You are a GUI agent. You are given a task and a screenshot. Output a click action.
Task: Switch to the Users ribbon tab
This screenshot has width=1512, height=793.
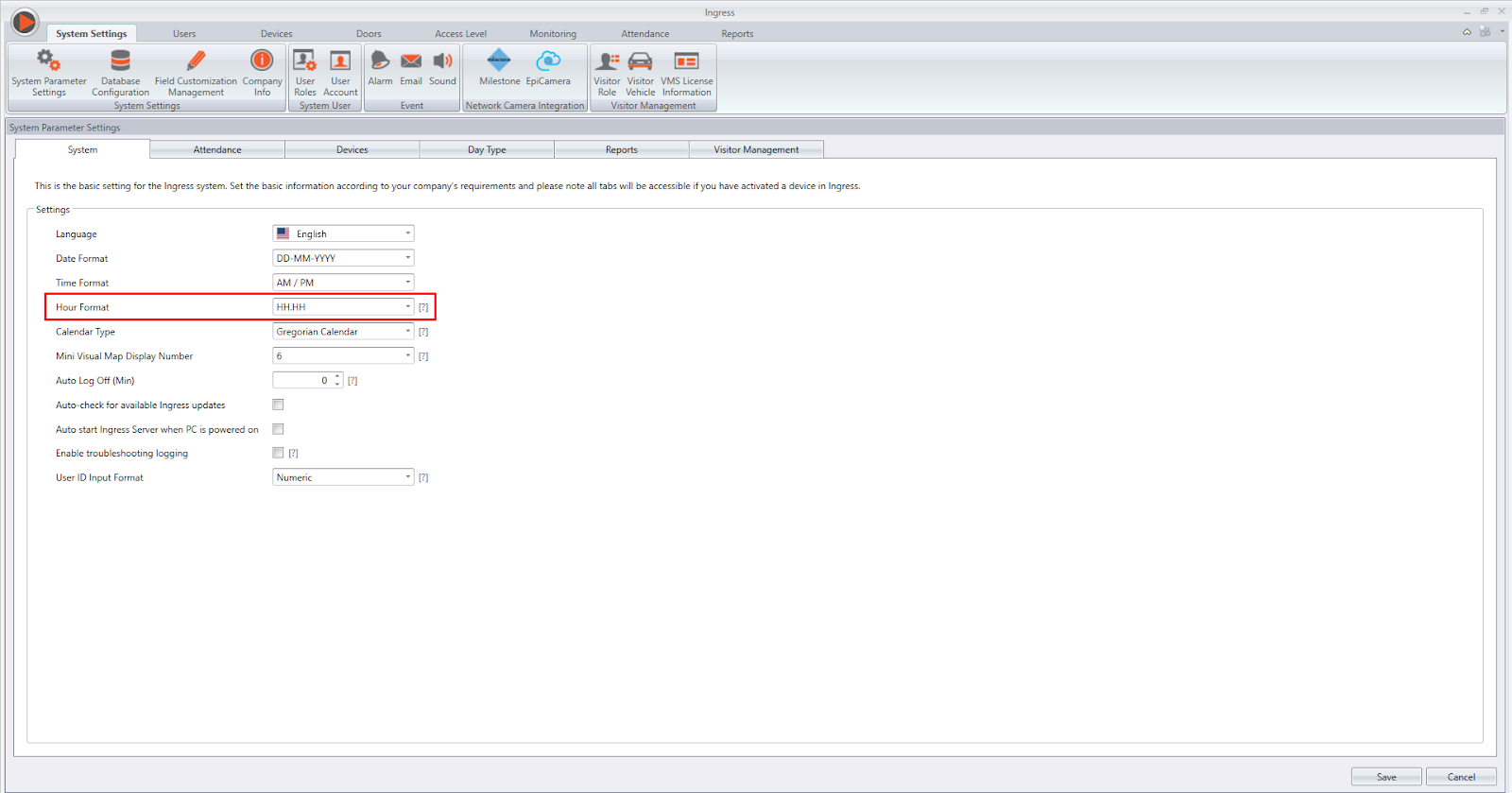coord(184,34)
